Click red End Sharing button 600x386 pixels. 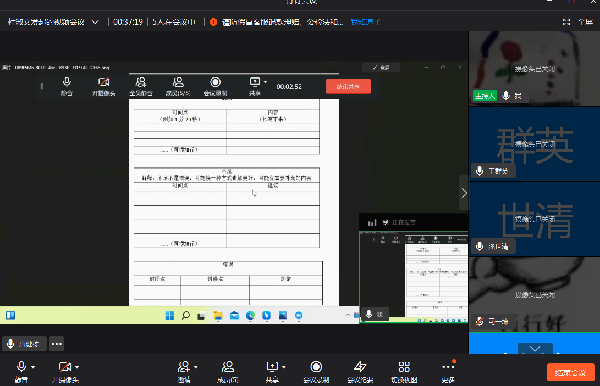coord(348,86)
